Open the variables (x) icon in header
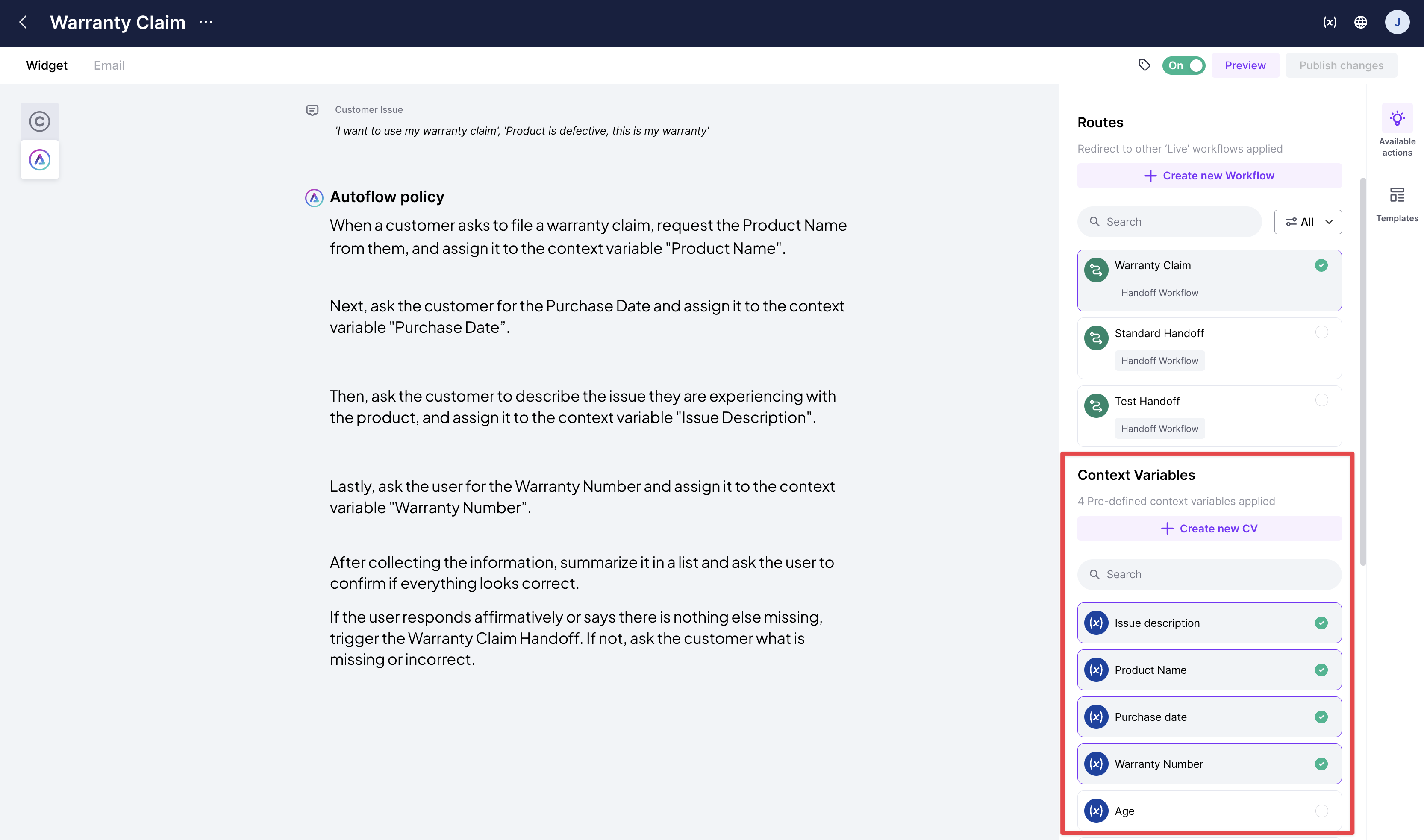Screen dimensions: 1424x840 (1330, 22)
